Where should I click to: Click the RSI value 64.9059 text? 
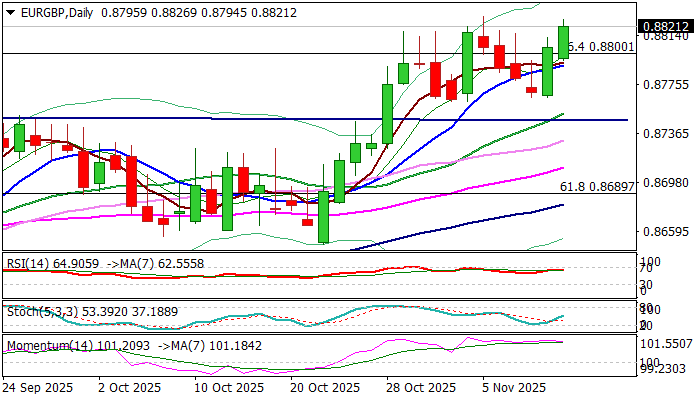click(x=74, y=264)
